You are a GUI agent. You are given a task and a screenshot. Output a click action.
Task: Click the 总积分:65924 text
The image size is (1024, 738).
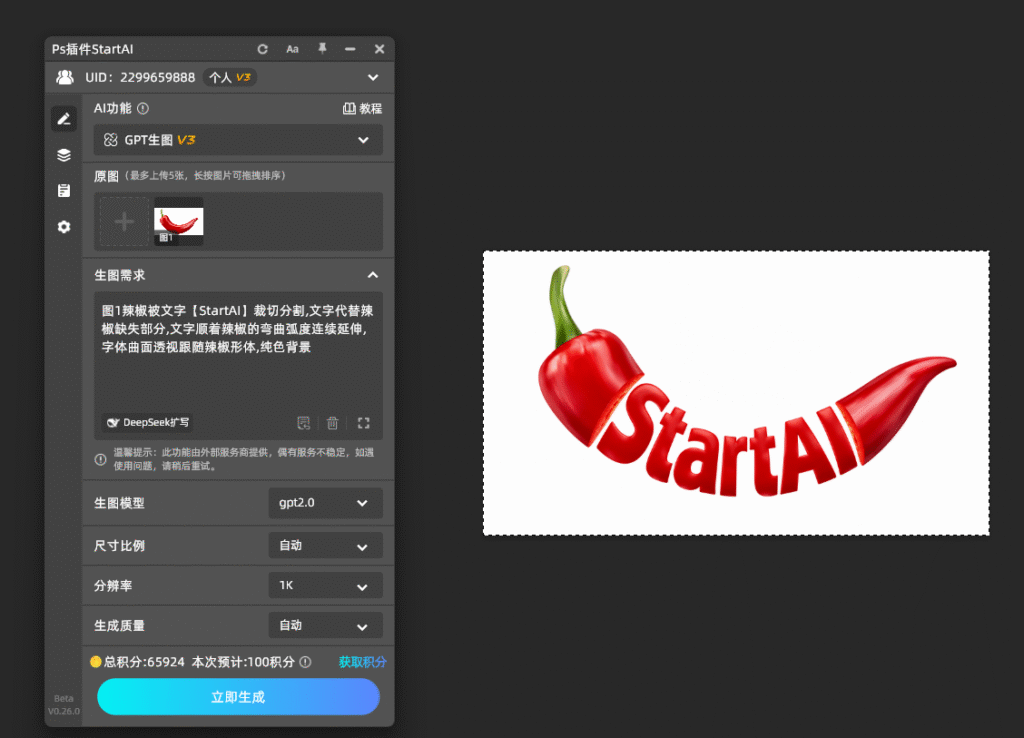pyautogui.click(x=144, y=662)
